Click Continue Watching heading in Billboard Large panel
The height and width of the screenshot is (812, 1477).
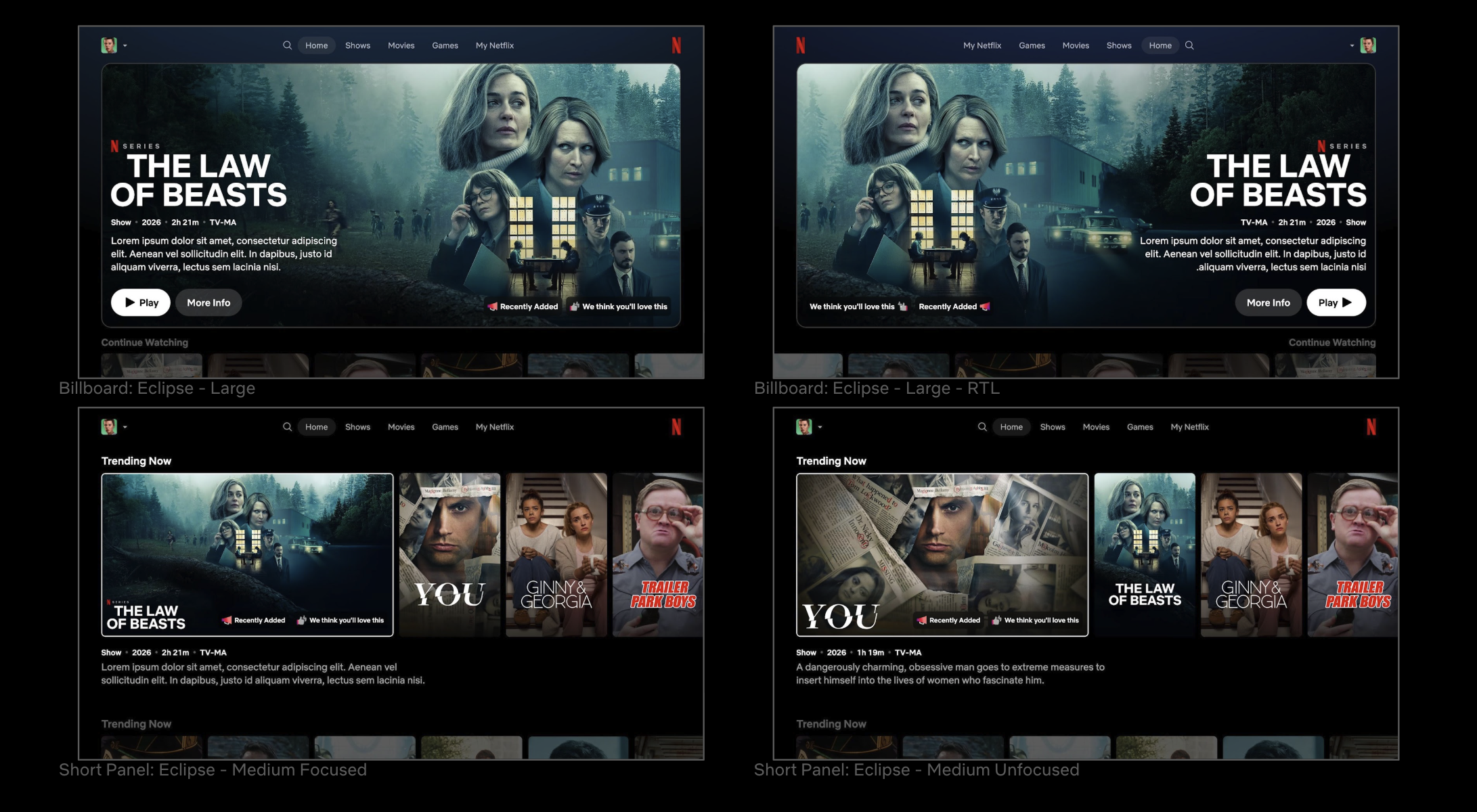click(x=145, y=342)
